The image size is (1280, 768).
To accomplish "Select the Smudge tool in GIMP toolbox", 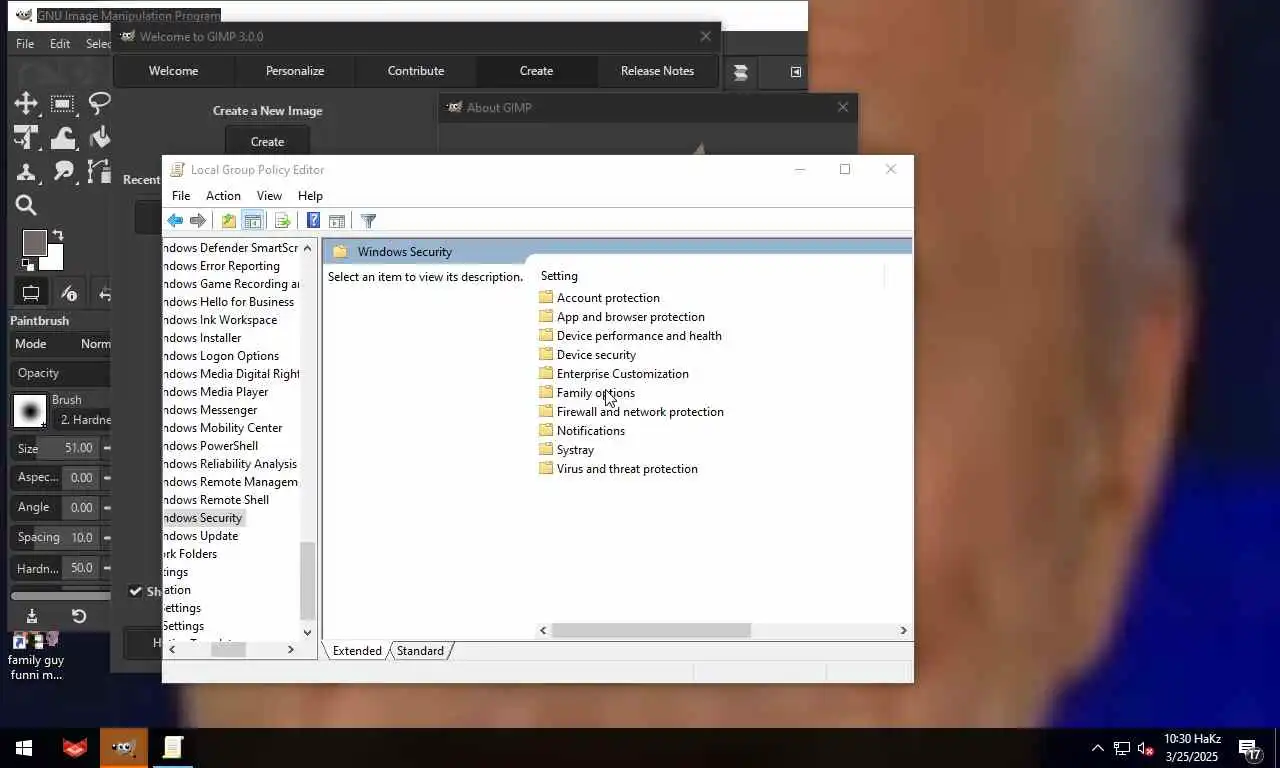I will [x=63, y=171].
